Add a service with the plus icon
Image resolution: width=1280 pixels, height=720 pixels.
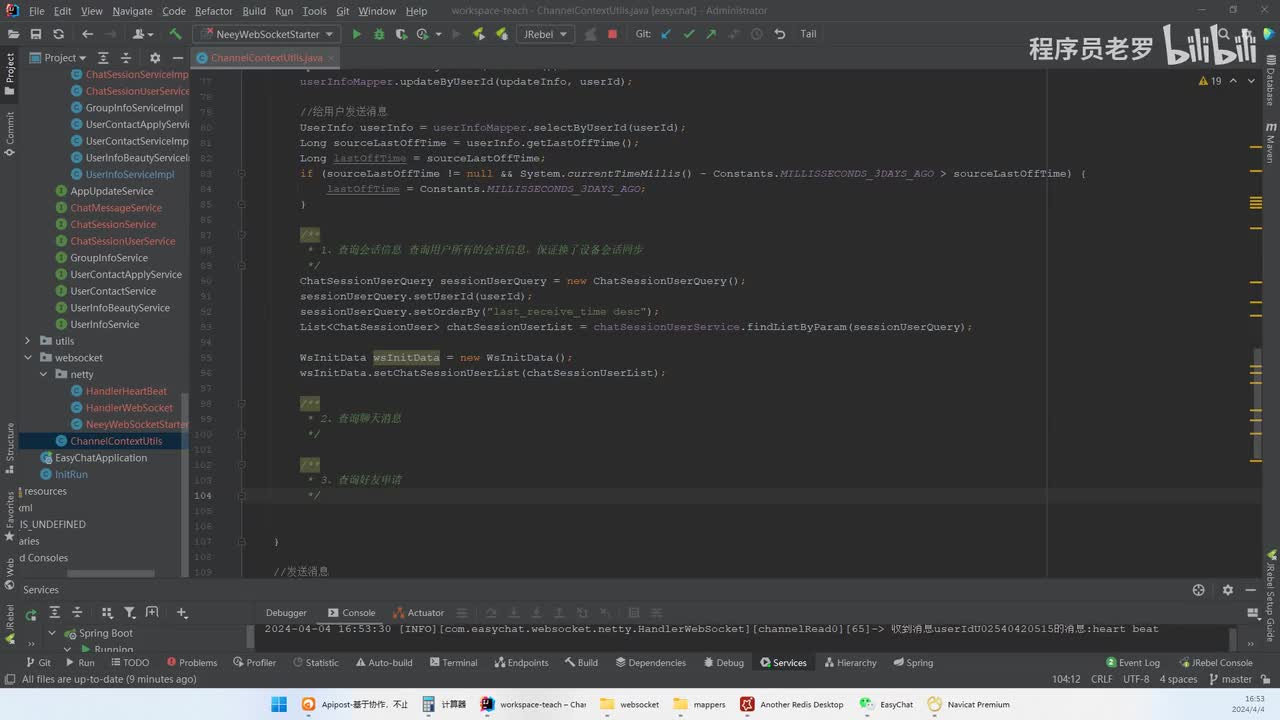[181, 613]
